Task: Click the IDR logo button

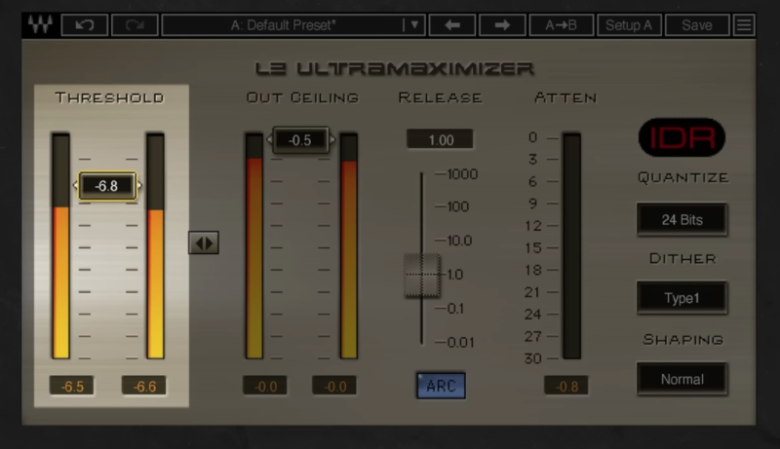Action: tap(682, 138)
